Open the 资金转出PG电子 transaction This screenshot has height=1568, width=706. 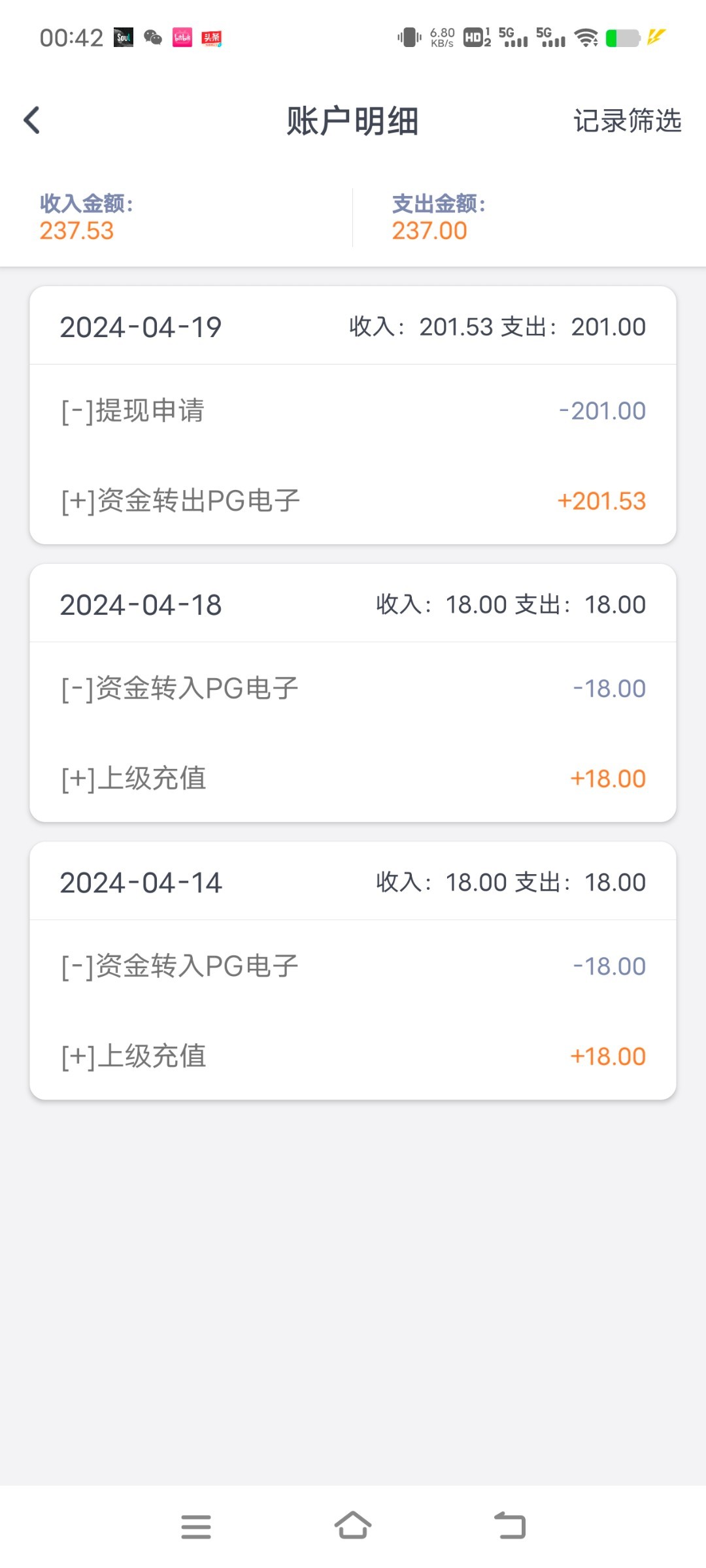click(353, 501)
